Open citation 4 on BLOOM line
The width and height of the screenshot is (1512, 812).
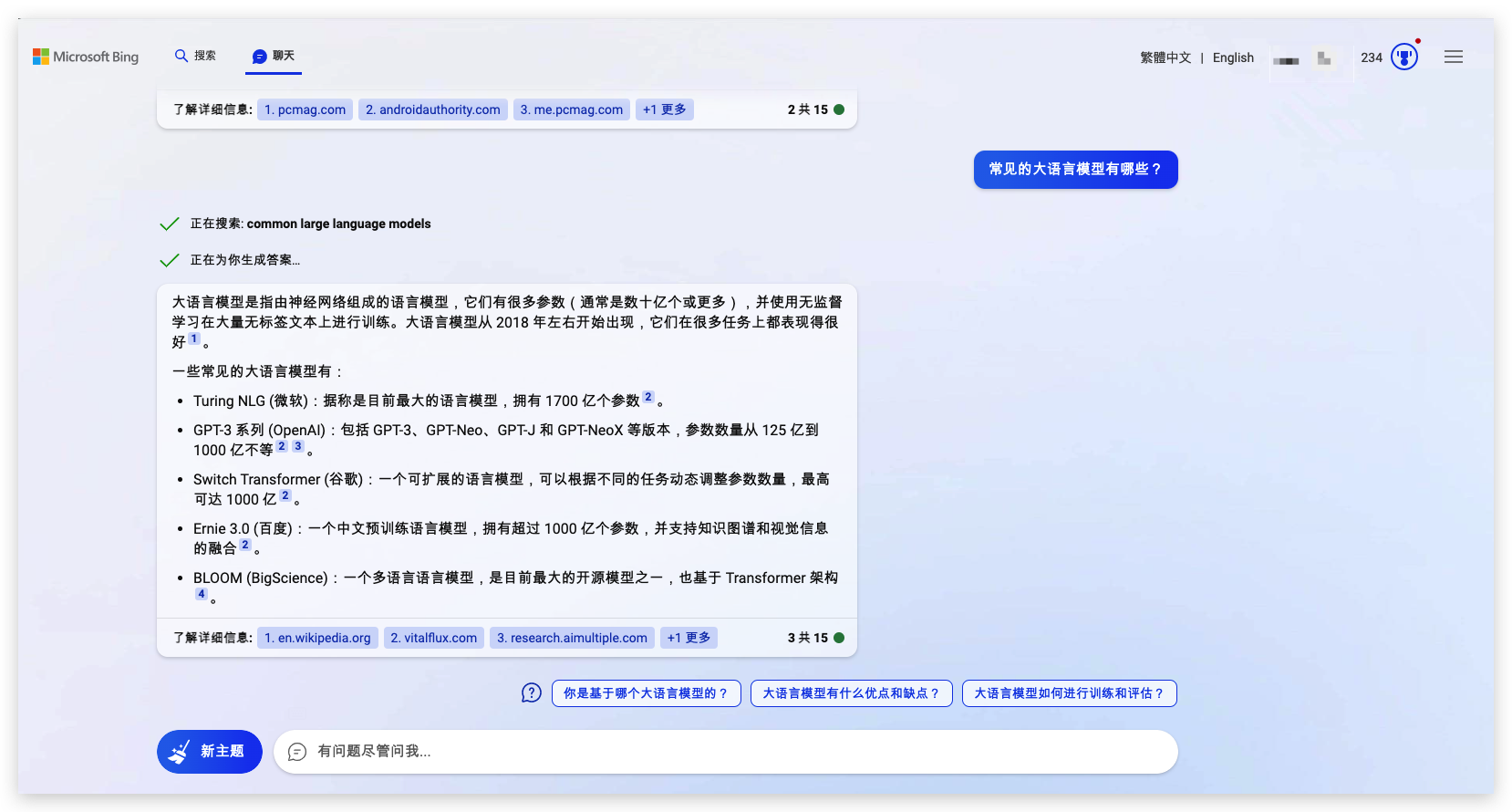pyautogui.click(x=202, y=594)
